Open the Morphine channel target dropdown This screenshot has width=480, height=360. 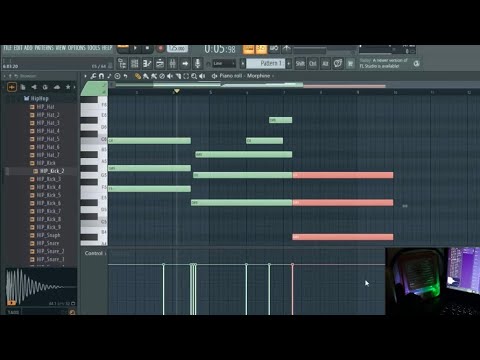point(259,76)
